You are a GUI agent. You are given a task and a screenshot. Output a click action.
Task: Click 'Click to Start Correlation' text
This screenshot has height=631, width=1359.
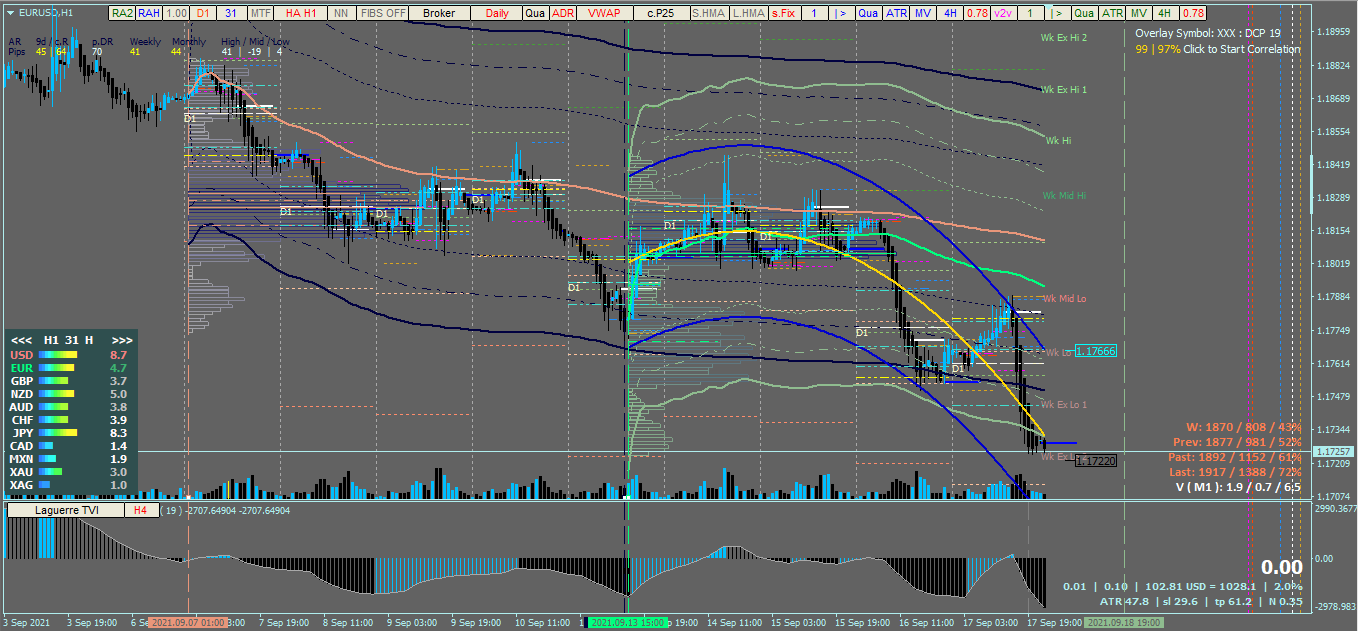pyautogui.click(x=1241, y=49)
